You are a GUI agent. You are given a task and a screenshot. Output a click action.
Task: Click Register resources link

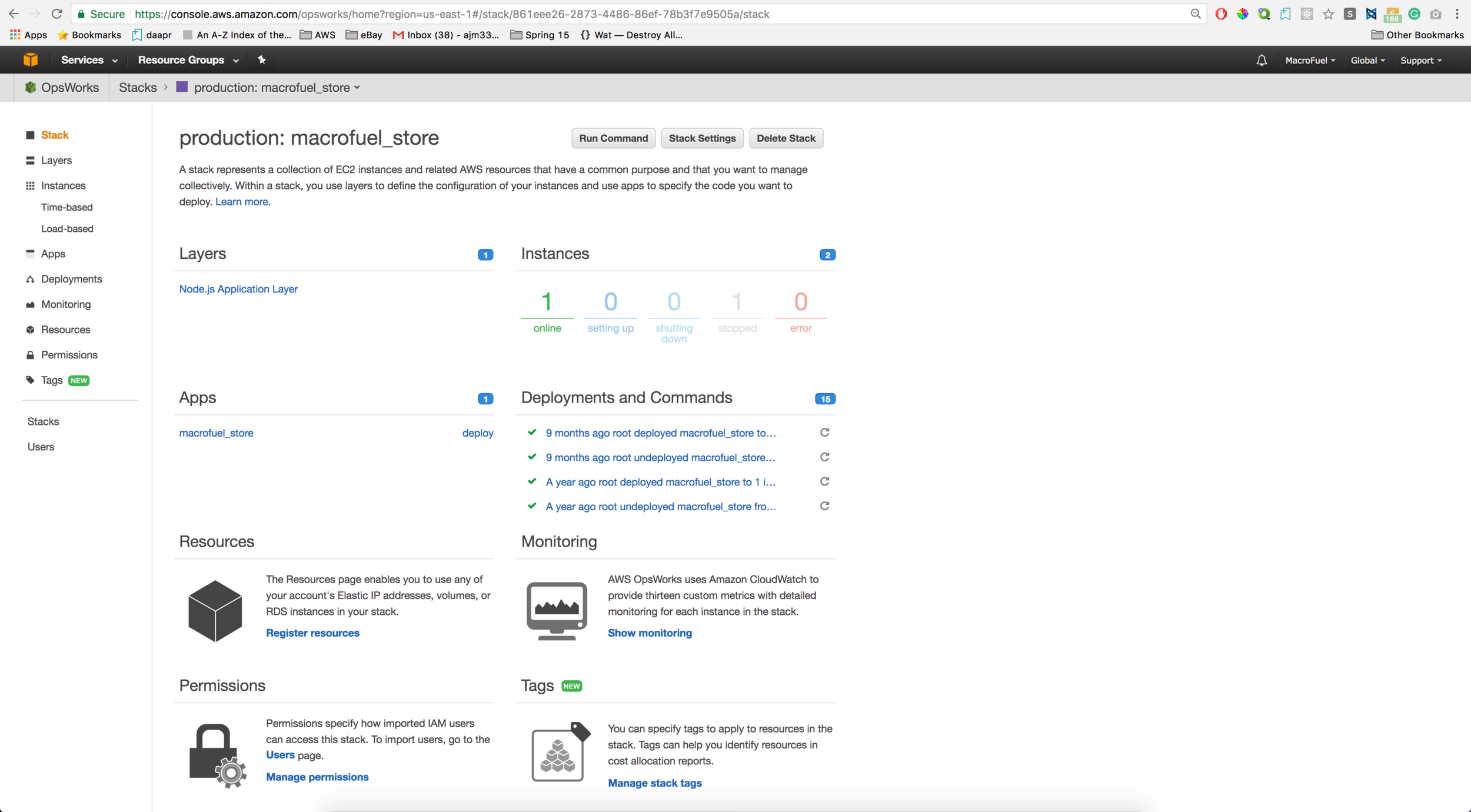click(312, 633)
